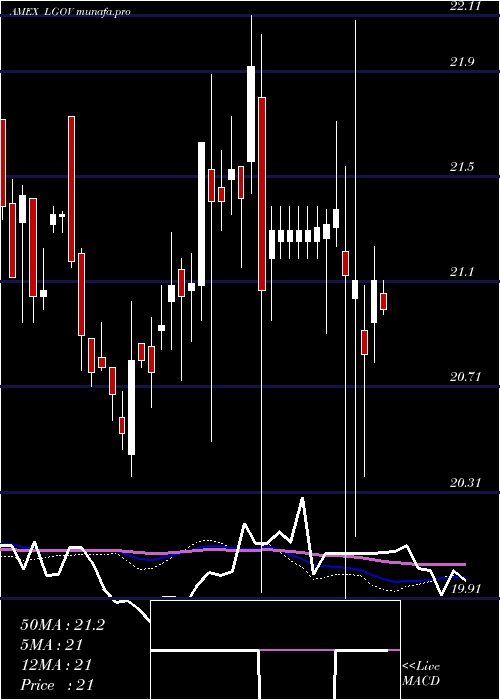Viewport: 500px width, 700px height.
Task: Click the '<<Live MACD' label
Action: coord(421,674)
